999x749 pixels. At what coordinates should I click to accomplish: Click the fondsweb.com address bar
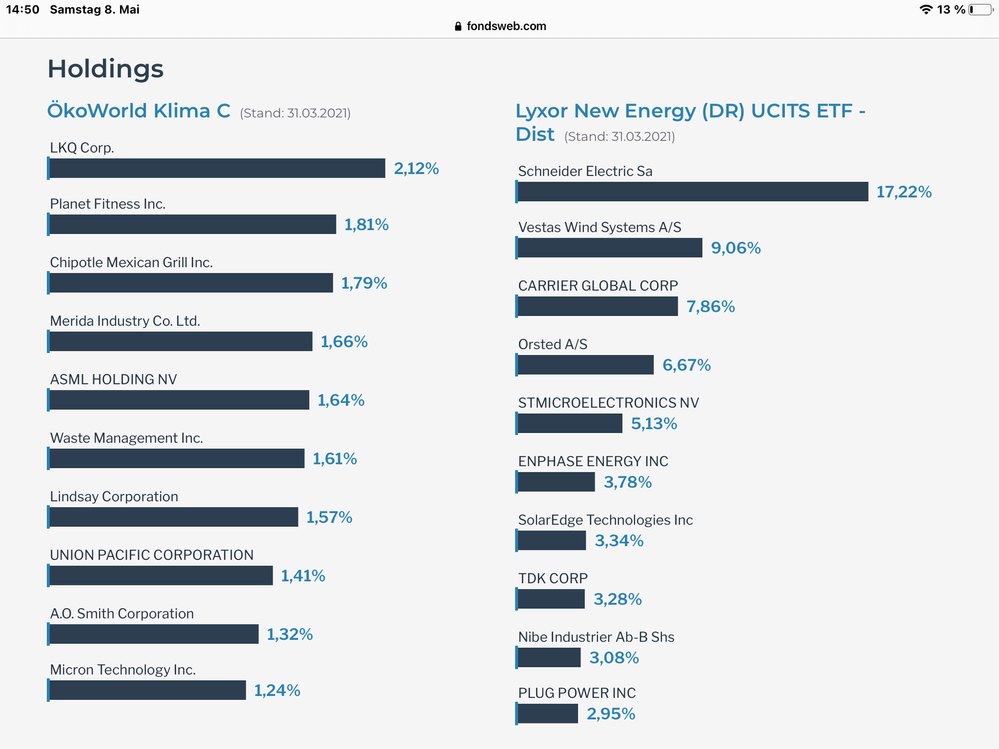(500, 27)
